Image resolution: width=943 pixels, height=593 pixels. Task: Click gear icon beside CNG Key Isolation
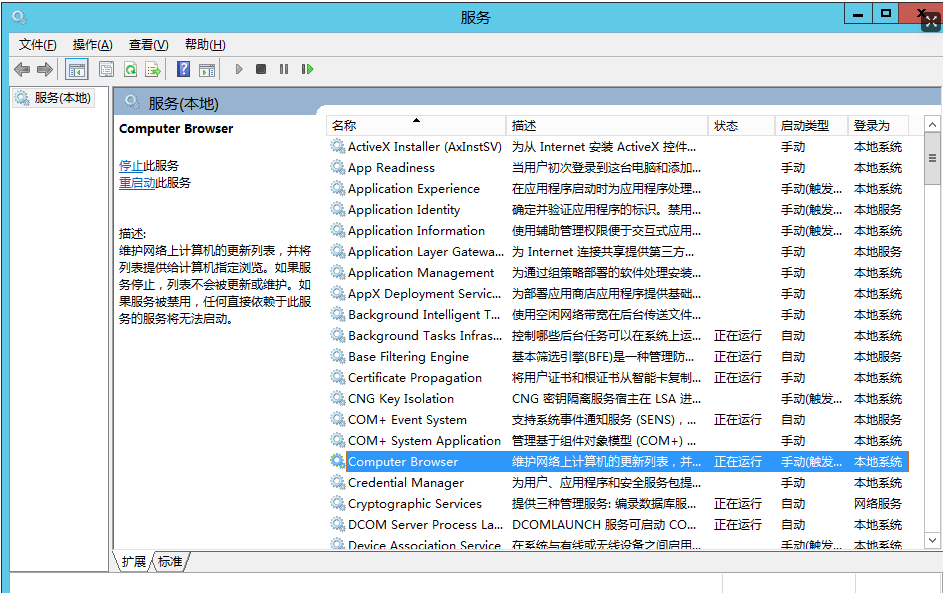coord(337,398)
